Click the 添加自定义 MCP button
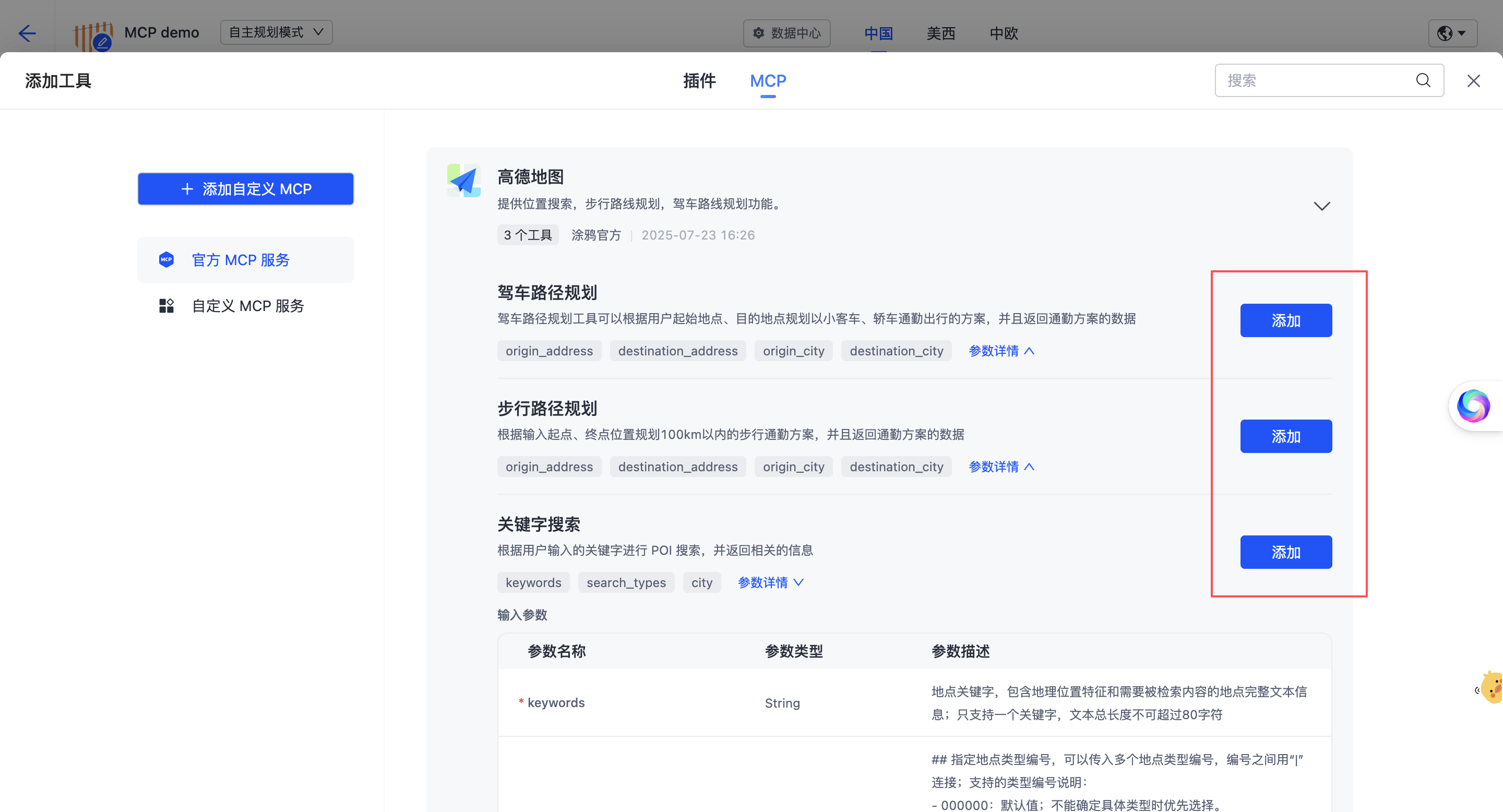Screen dimensions: 1503x812 pyautogui.click(x=246, y=189)
